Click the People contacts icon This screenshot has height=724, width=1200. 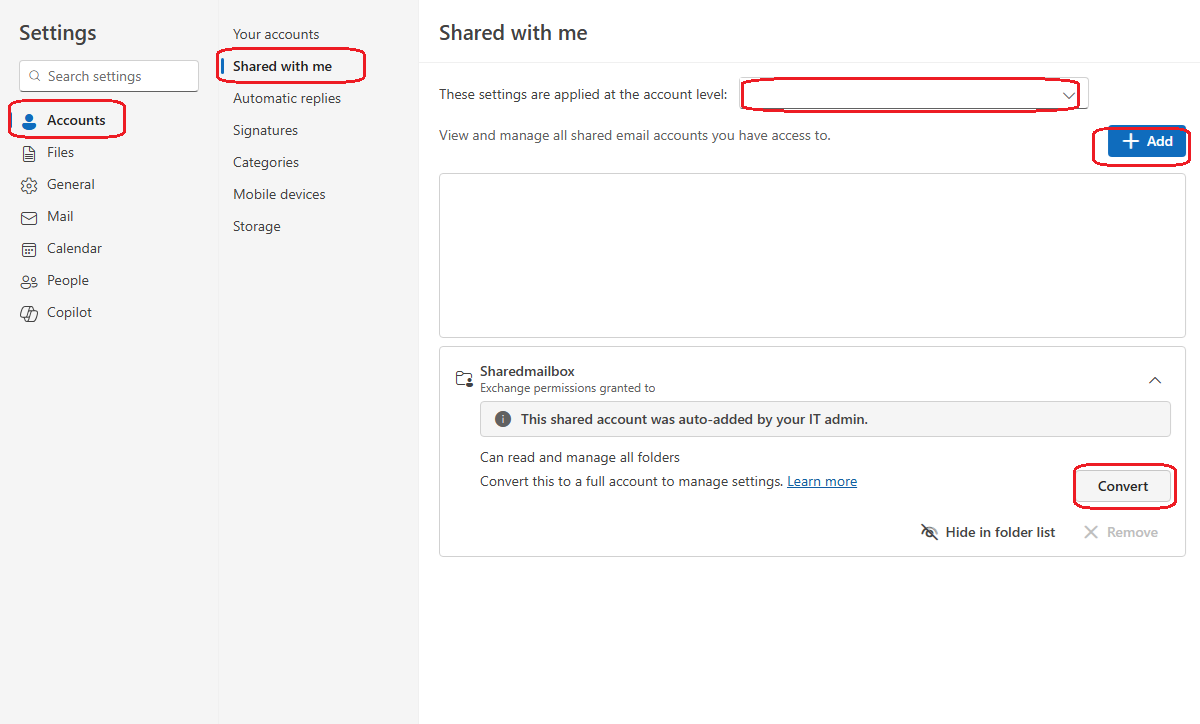[29, 281]
